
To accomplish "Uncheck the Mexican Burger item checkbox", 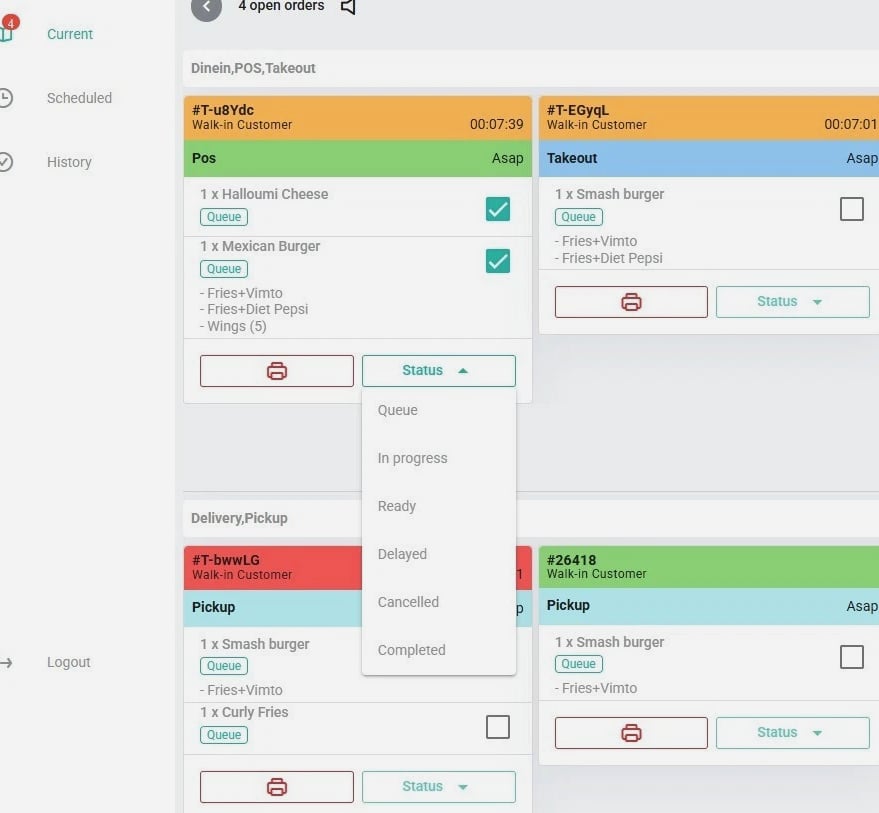I will coord(497,261).
